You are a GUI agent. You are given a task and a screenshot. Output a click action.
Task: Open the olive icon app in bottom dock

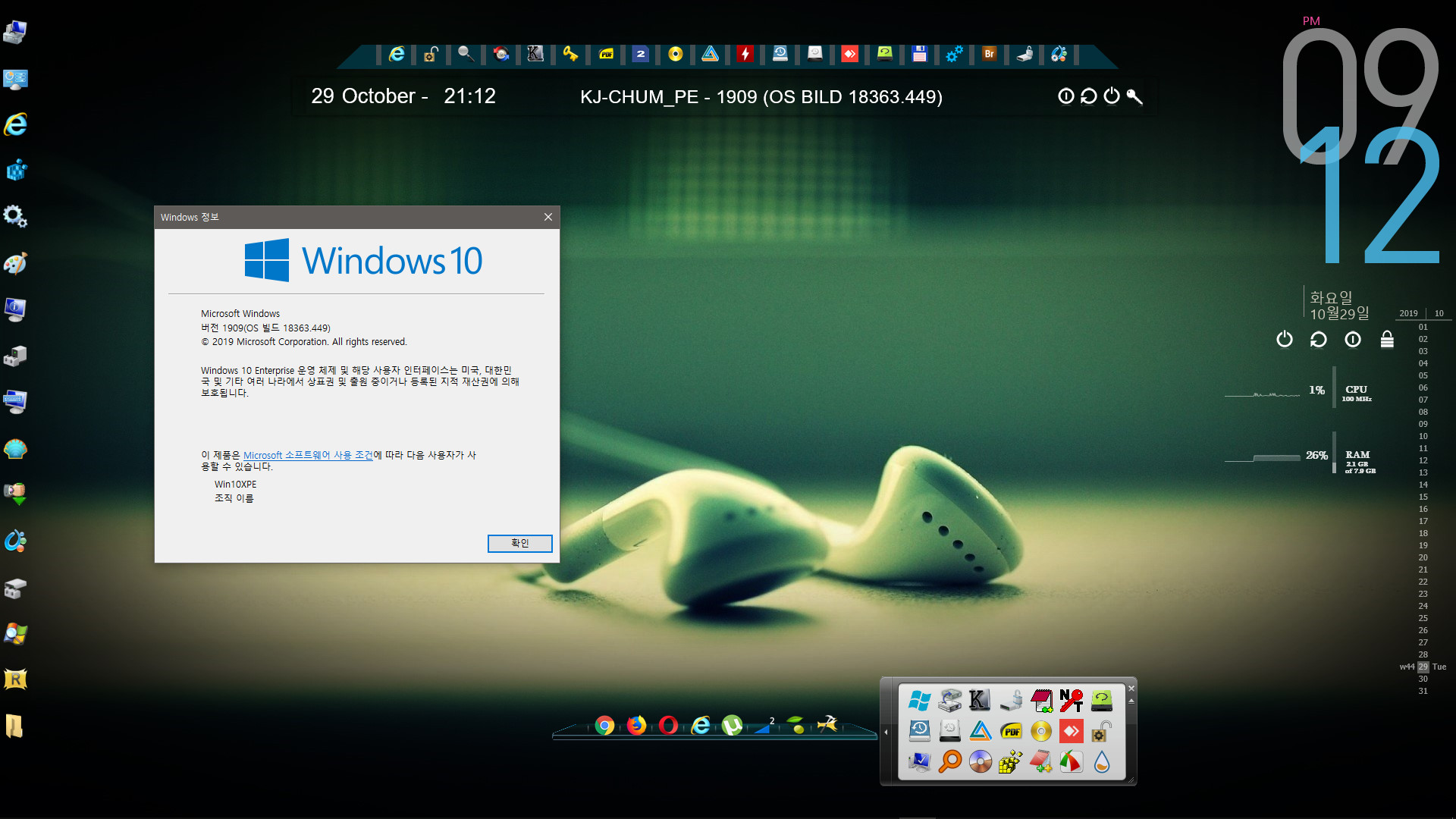795,725
